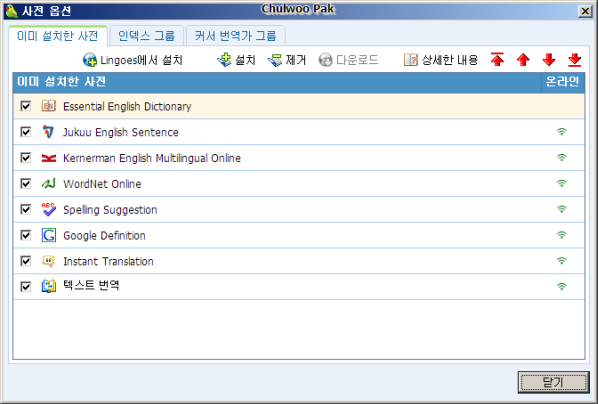Select Jukuu English Sentence row text
Viewport: 598px width, 404px height.
121,132
